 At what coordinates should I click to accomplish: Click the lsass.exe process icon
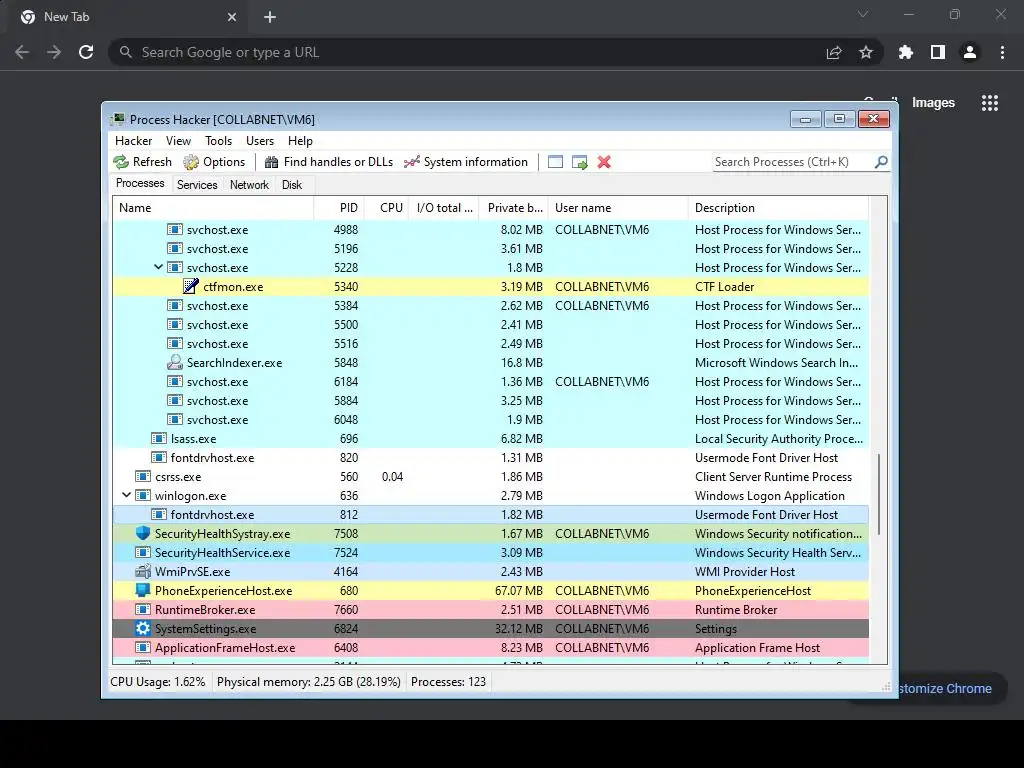[159, 438]
